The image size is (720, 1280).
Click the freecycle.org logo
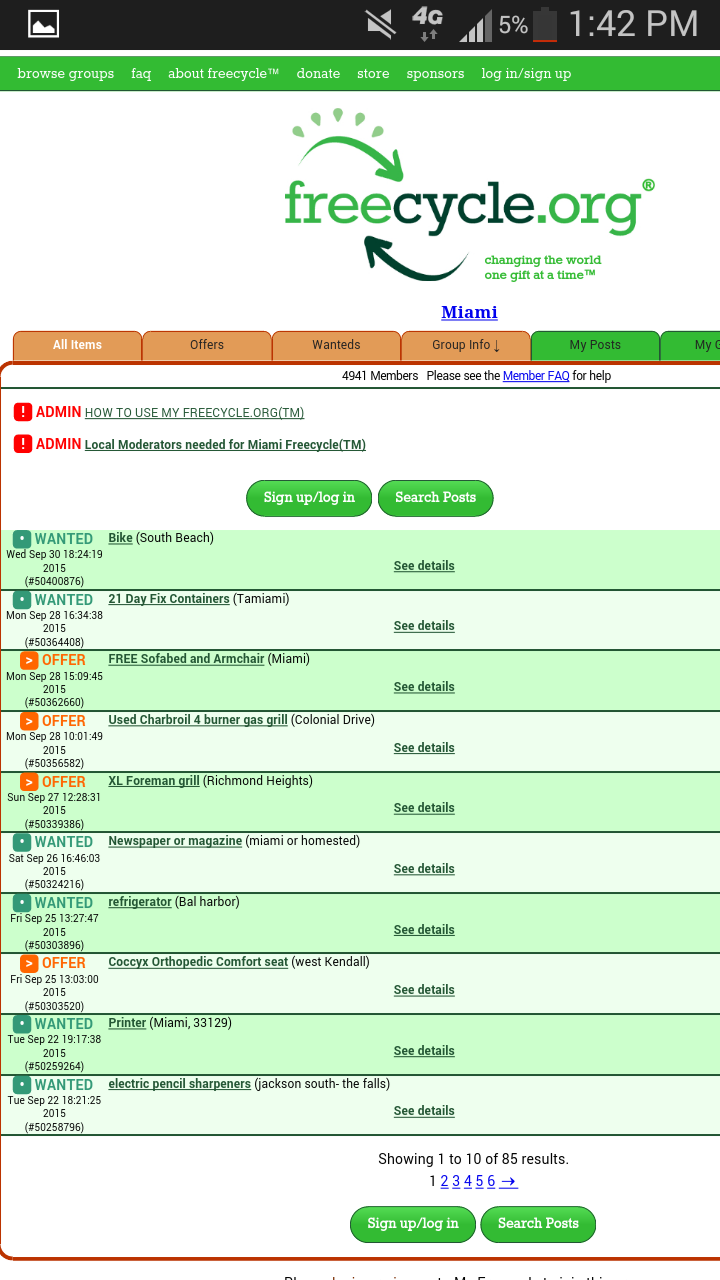(x=469, y=194)
